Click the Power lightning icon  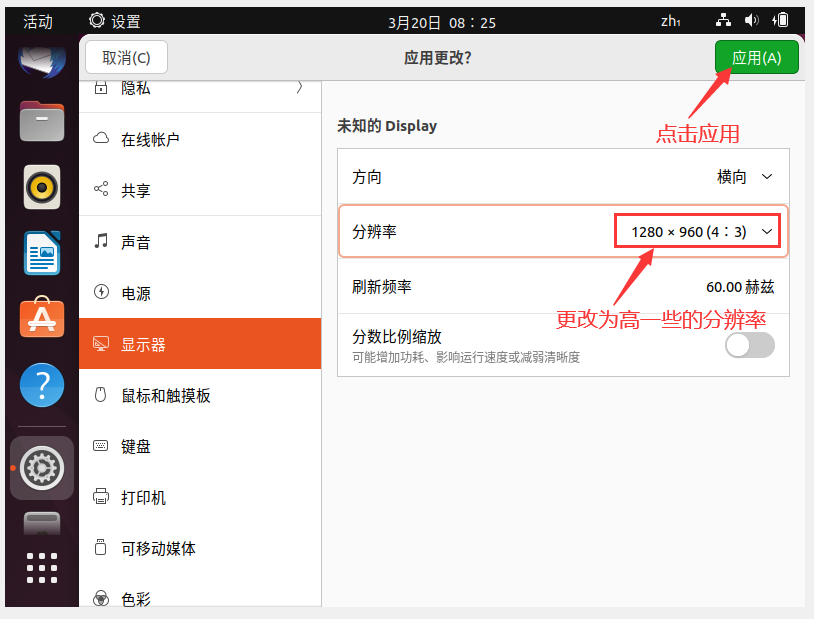tap(101, 292)
